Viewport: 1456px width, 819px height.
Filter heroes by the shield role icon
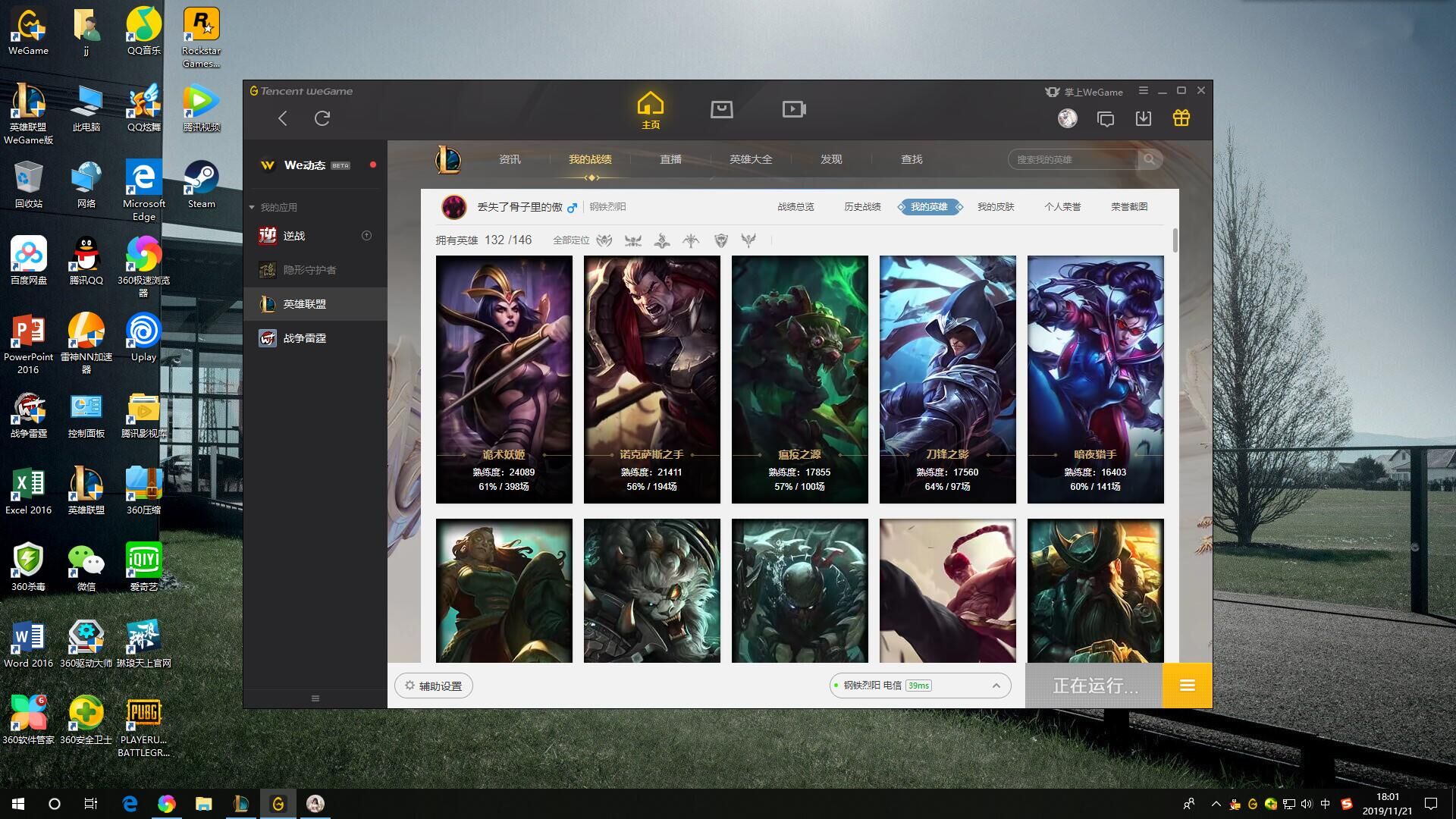[720, 240]
